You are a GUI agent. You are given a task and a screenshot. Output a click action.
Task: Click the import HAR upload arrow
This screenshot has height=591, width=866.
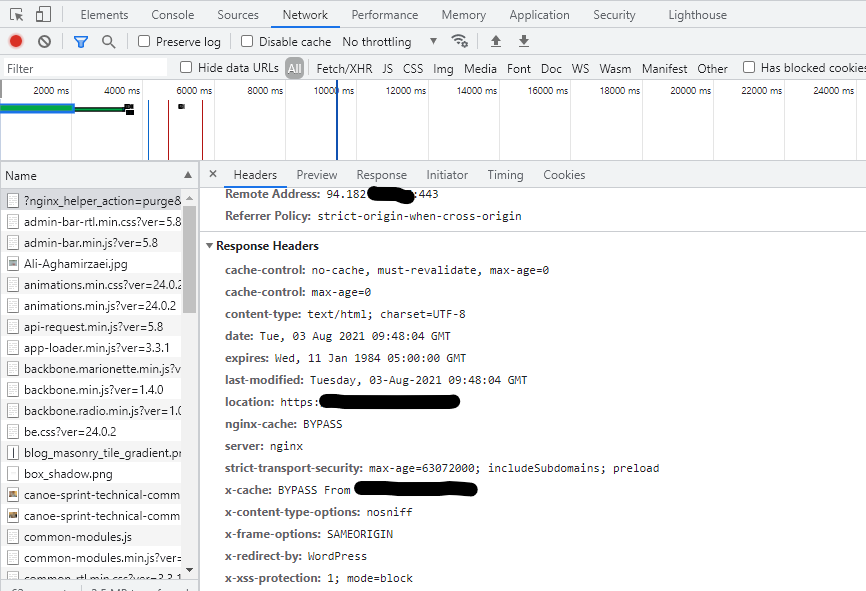(x=496, y=41)
